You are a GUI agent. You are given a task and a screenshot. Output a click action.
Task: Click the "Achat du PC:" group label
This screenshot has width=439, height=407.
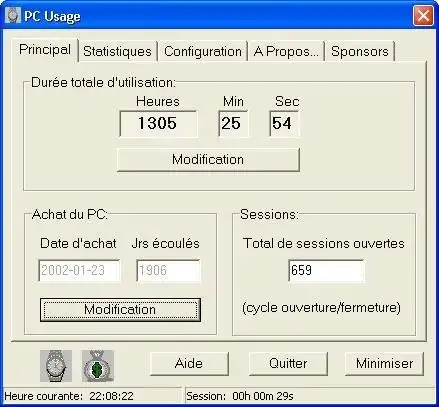[x=70, y=214]
